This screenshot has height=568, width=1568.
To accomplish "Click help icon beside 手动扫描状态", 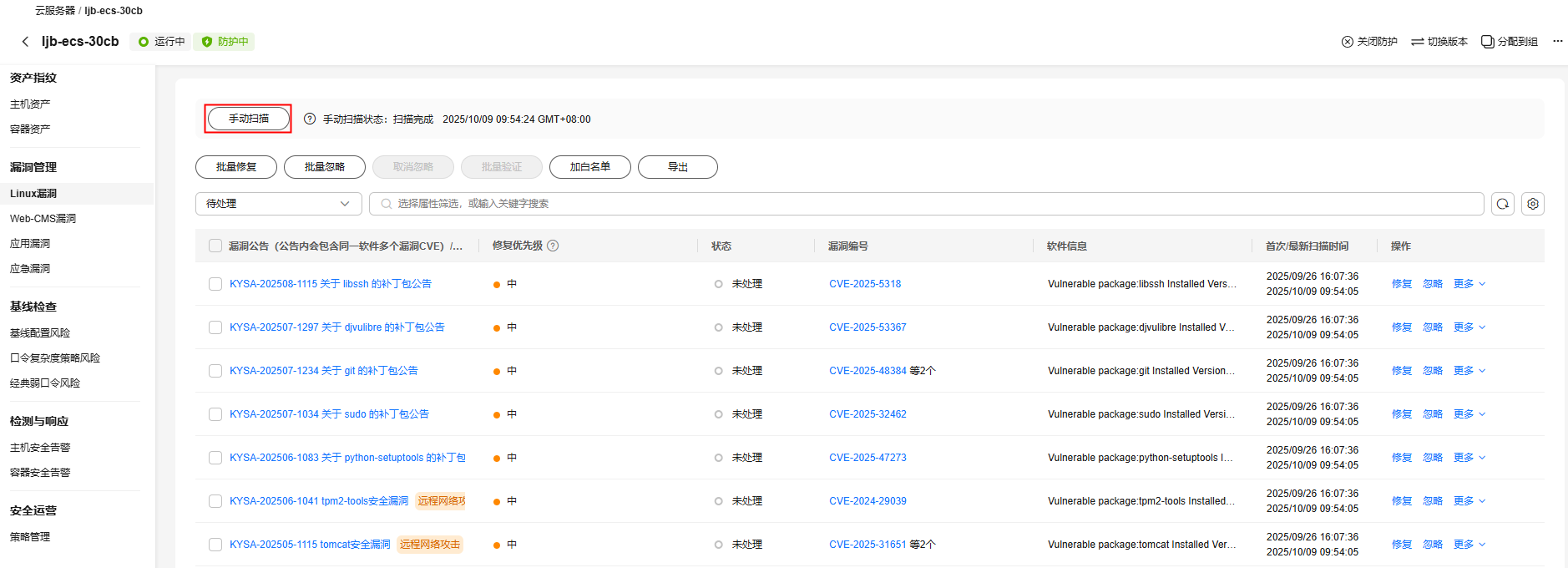I will 310,119.
